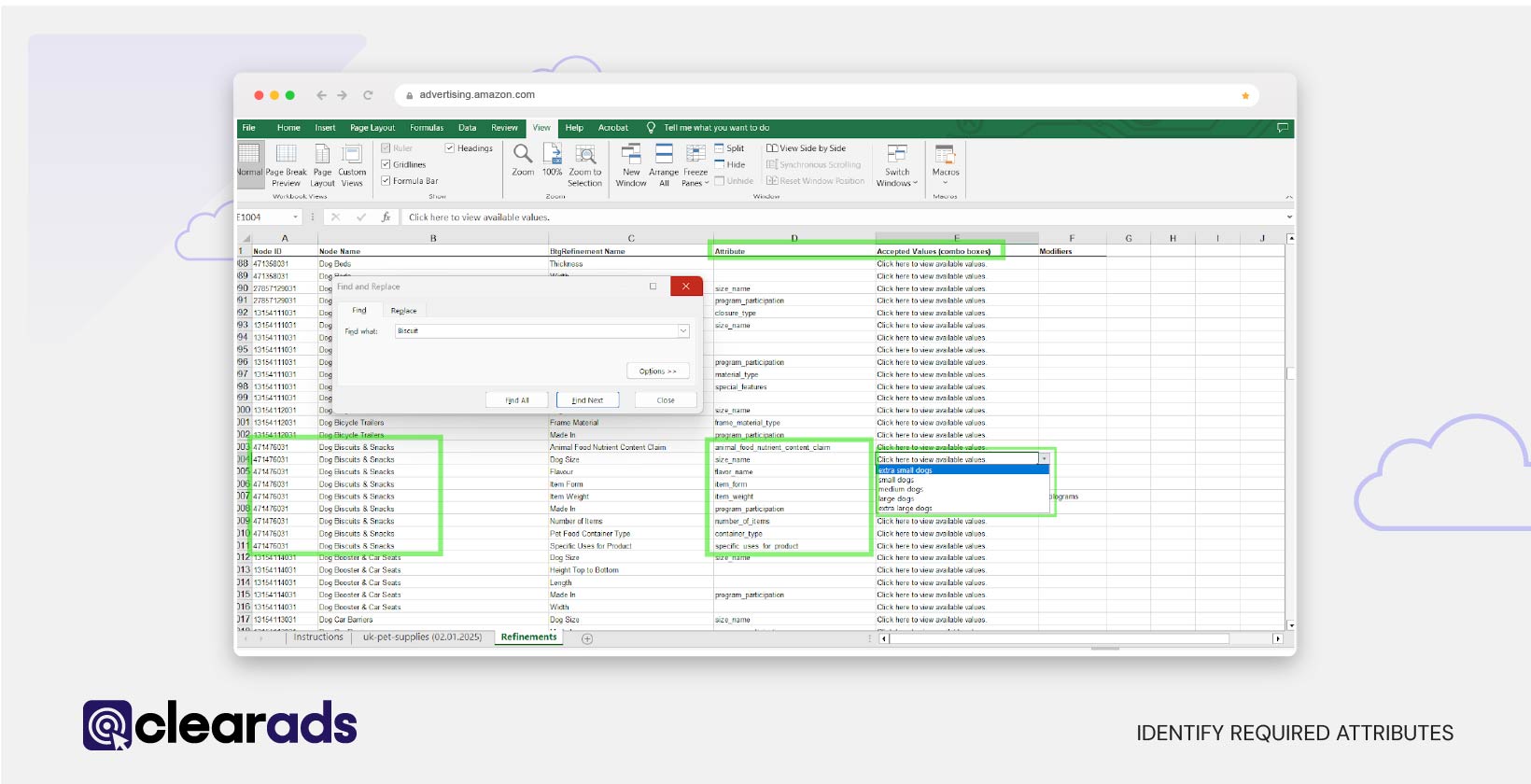Open the Home ribbon tab
Screen dimensions: 1531x784
(288, 128)
